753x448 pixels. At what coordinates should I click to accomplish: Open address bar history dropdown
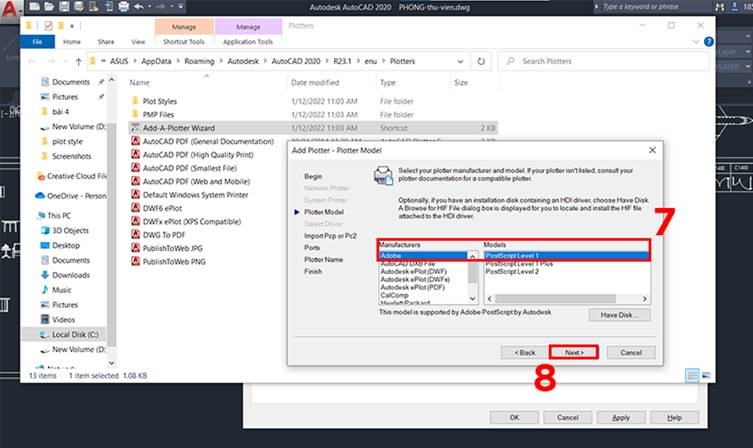click(460, 61)
